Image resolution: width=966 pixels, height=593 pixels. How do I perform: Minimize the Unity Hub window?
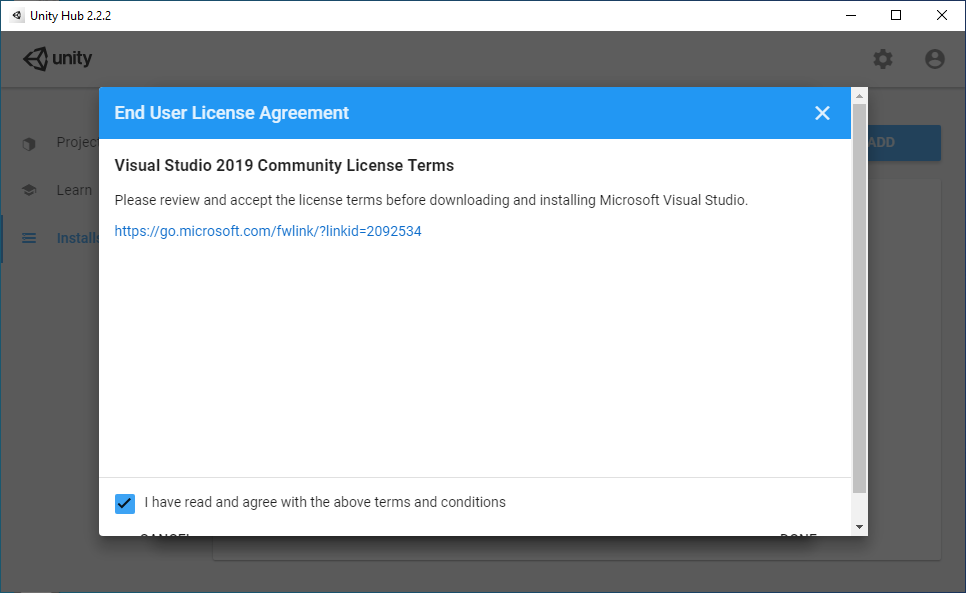851,15
